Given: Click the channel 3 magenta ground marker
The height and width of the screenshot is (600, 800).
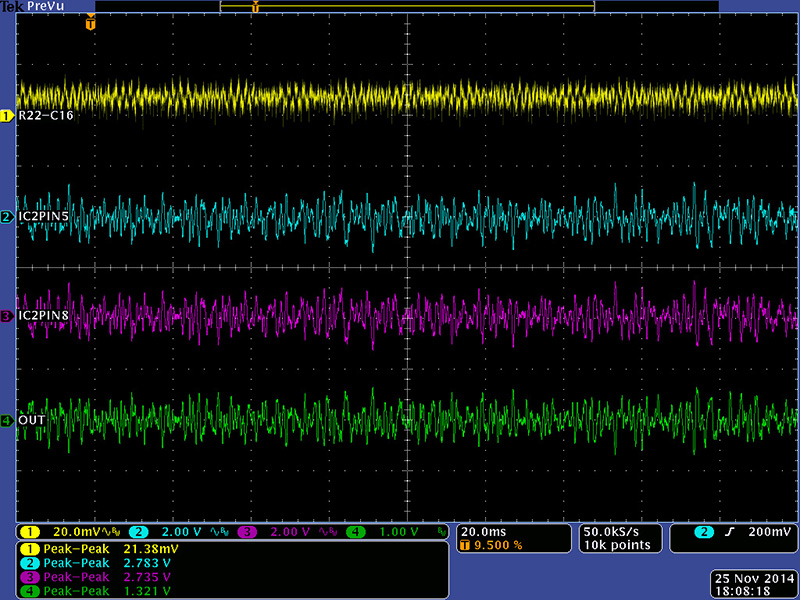Looking at the screenshot, I should [7, 316].
